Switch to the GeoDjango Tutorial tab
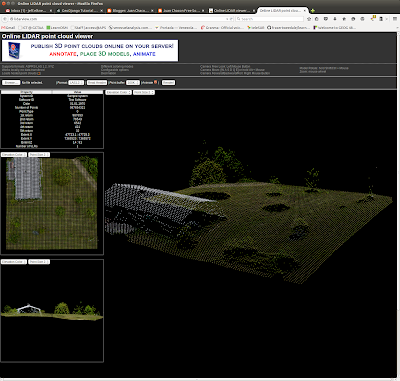Viewport: 400px width, 381px height. pos(79,11)
